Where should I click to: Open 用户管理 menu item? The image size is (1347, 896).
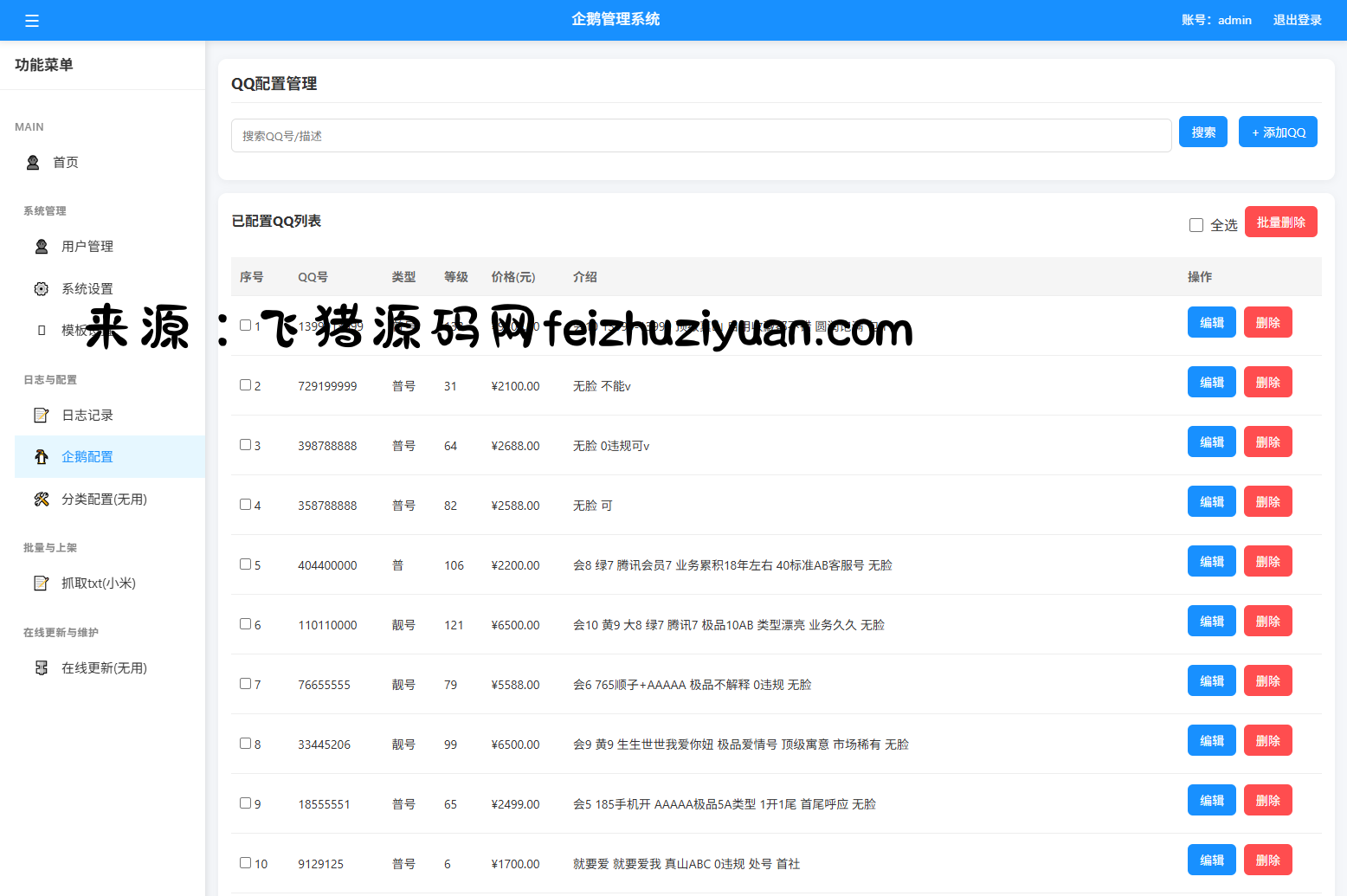87,247
